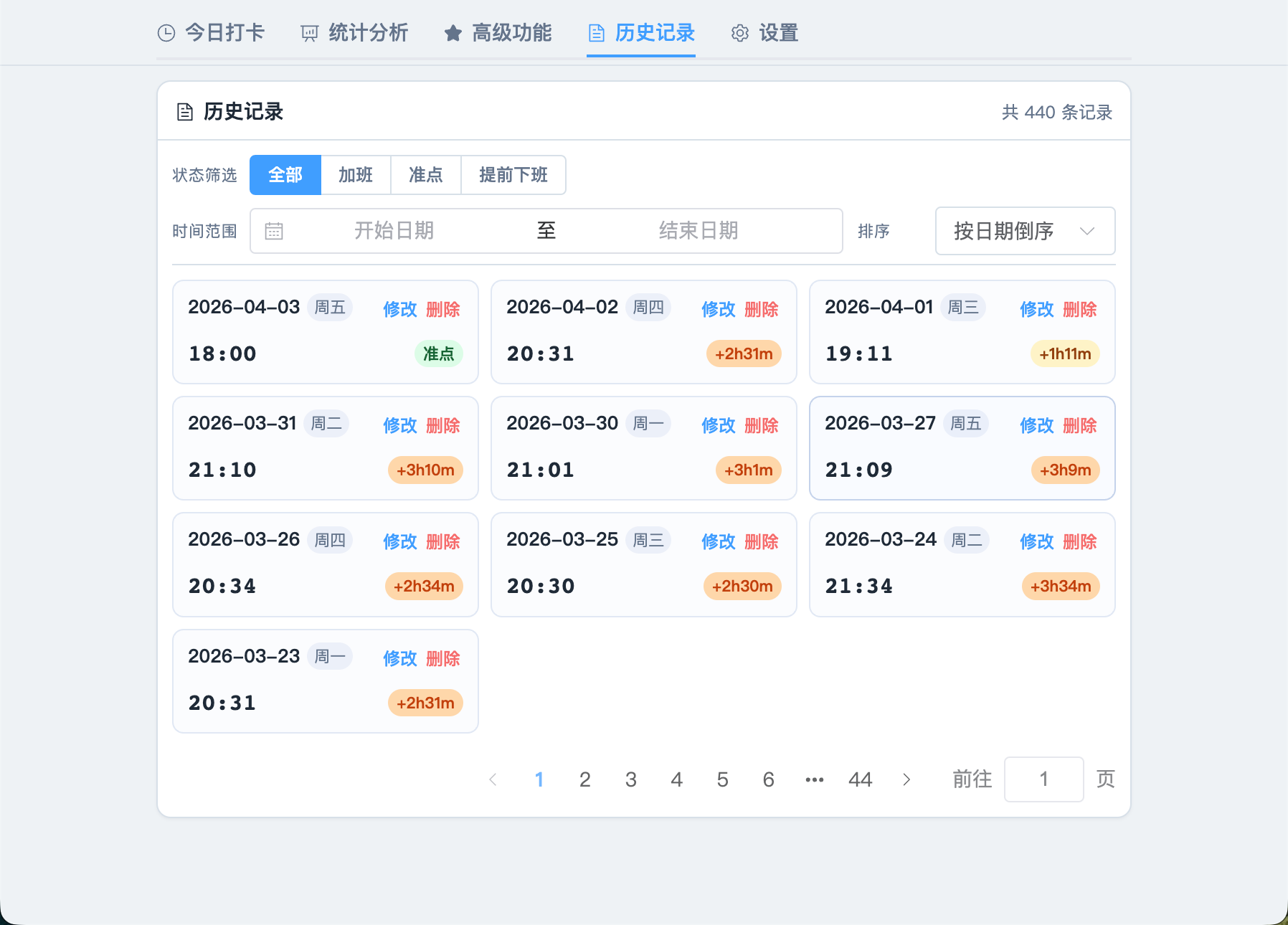Viewport: 1288px width, 925px height.
Task: Click the clock icon beside 今日打卡
Action: [x=166, y=33]
